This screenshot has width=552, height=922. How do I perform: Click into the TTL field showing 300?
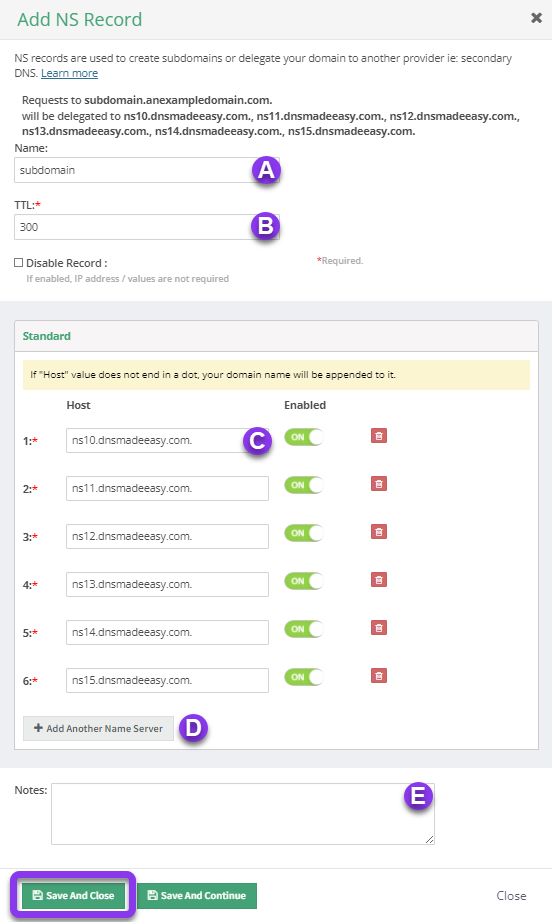coord(147,227)
